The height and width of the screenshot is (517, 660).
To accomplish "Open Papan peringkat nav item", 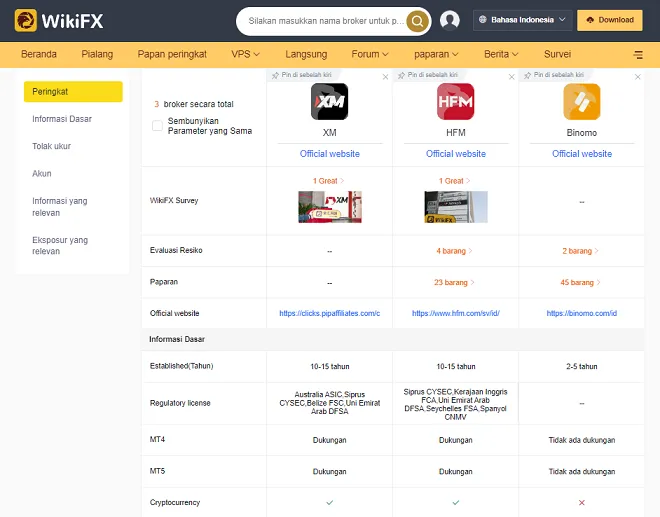I will pyautogui.click(x=172, y=54).
